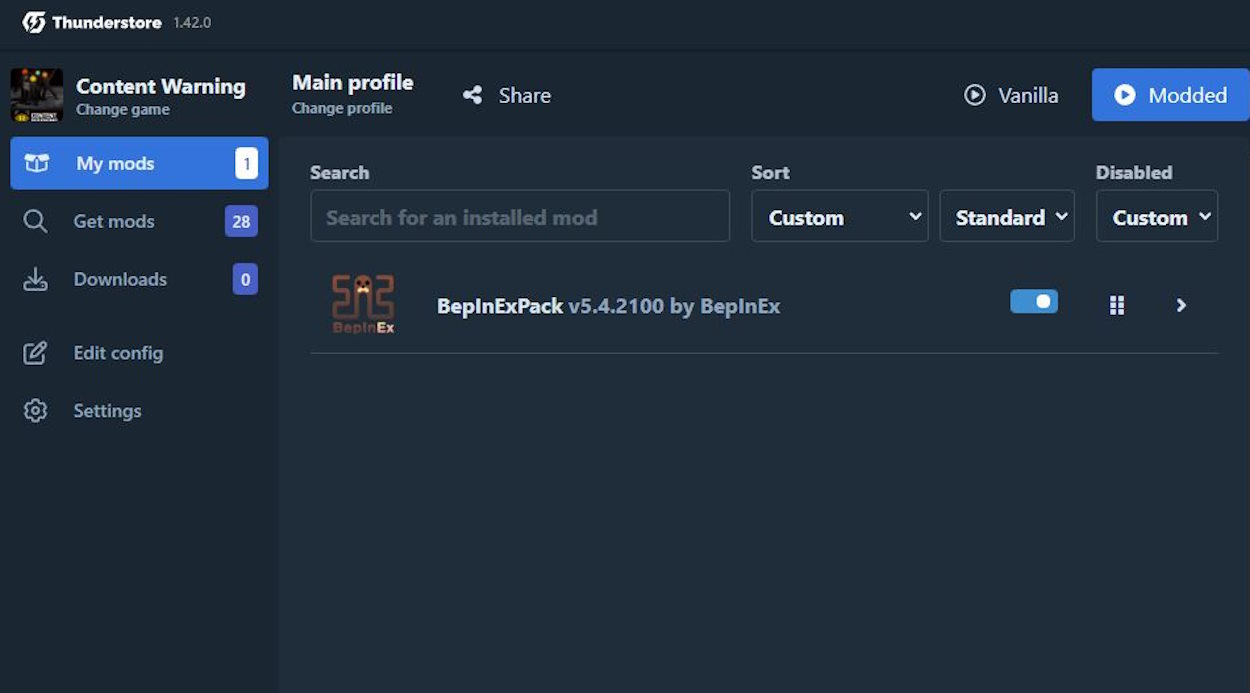Image resolution: width=1250 pixels, height=693 pixels.
Task: Click the Downloads sidebar icon
Action: point(36,279)
